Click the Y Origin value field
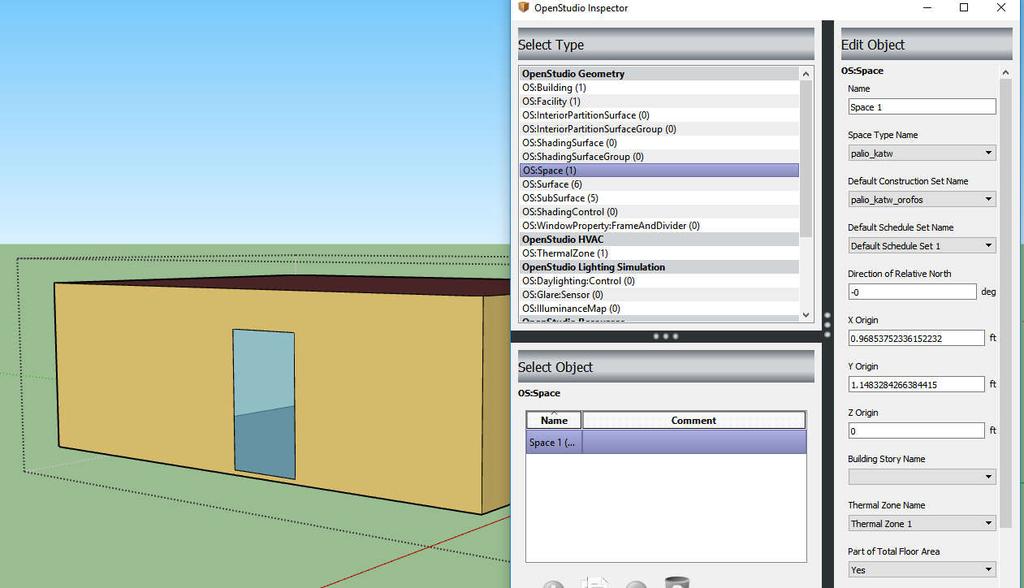The width and height of the screenshot is (1024, 588). 916,385
